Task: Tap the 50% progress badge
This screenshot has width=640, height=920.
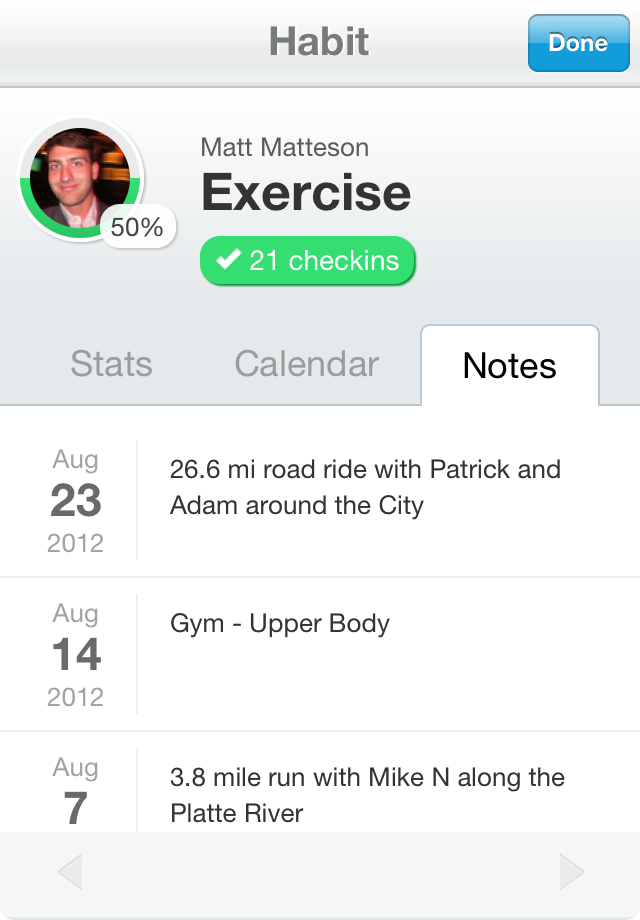Action: click(137, 226)
